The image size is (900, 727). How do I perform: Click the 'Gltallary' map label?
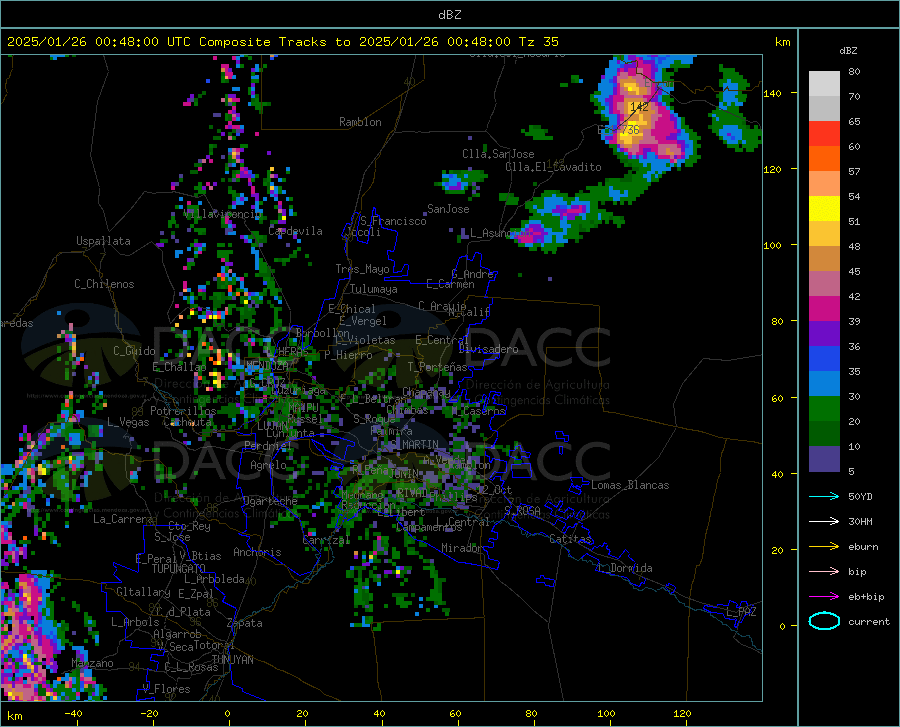pyautogui.click(x=143, y=592)
